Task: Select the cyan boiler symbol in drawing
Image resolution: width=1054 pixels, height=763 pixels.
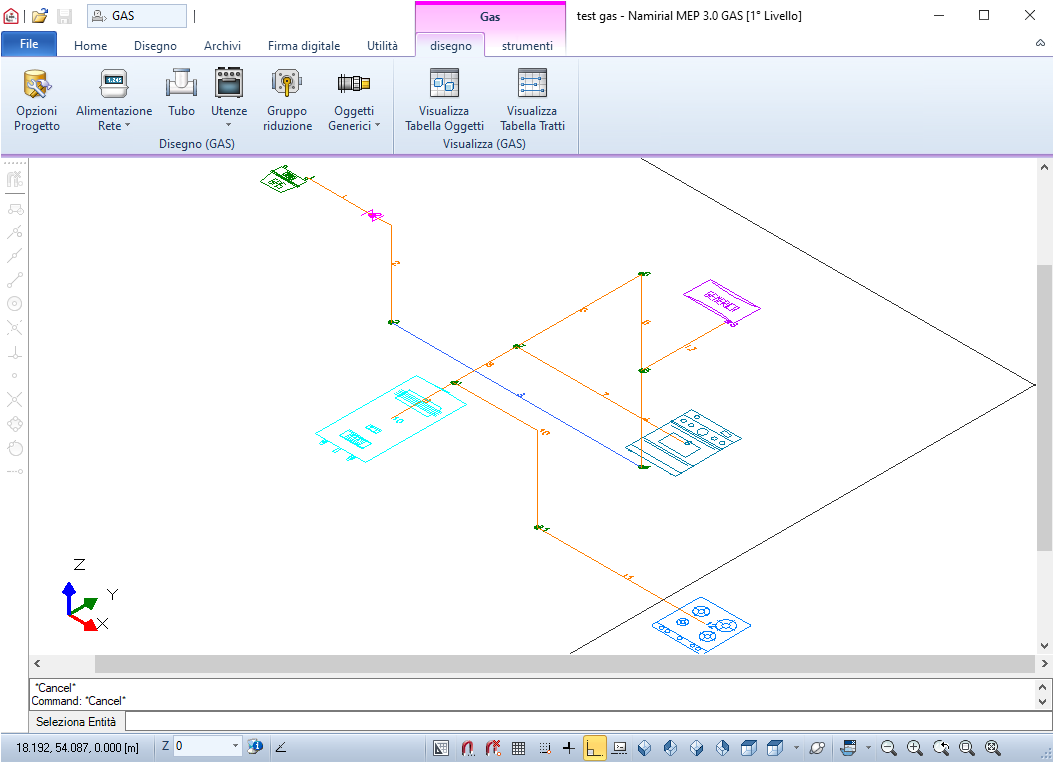Action: 391,419
